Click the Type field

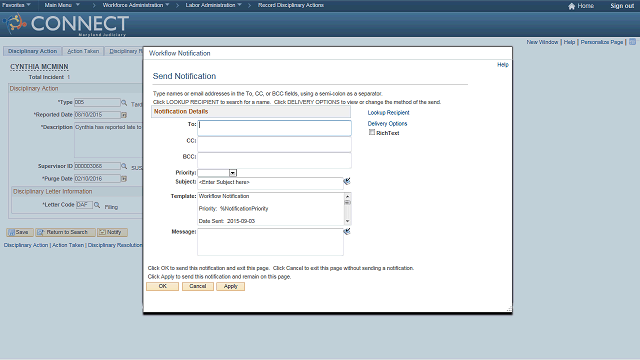97,102
